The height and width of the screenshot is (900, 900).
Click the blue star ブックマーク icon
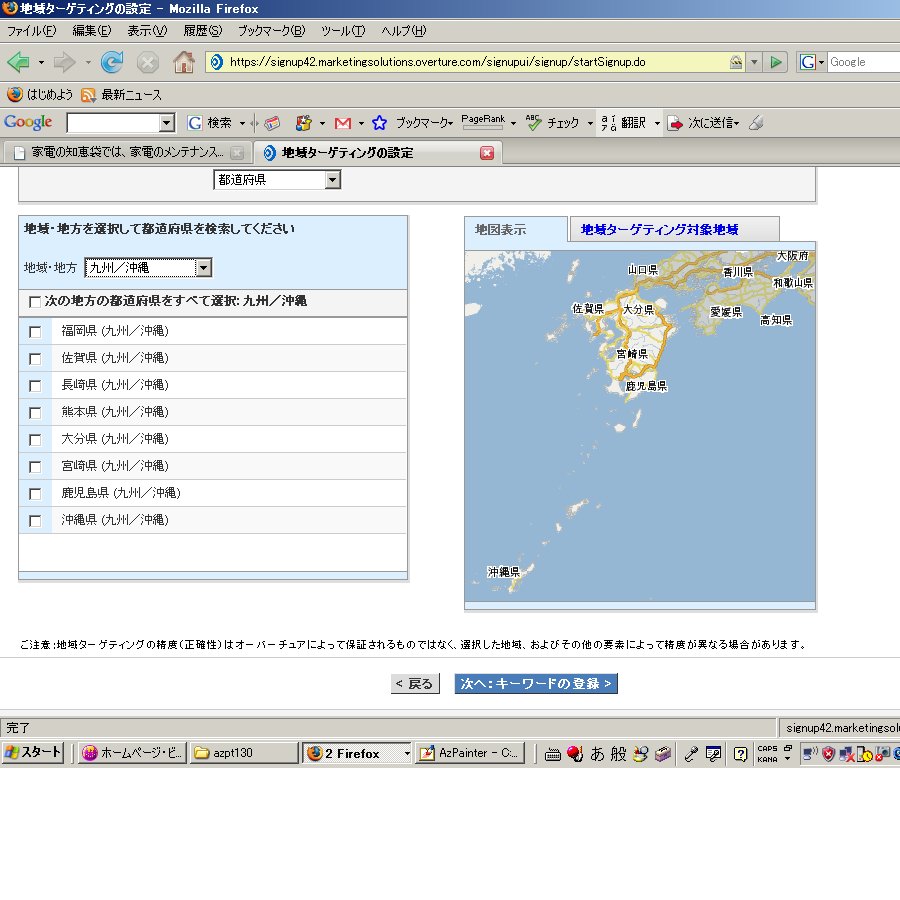point(379,123)
